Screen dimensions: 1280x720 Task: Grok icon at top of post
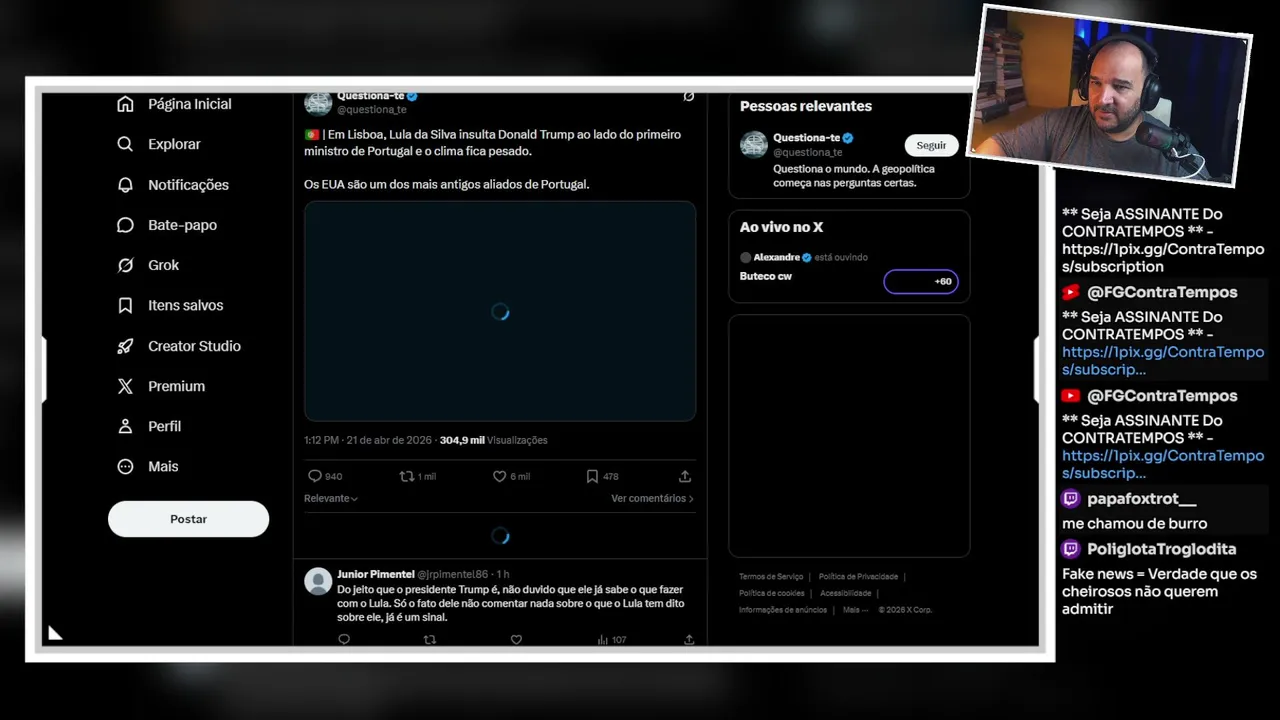[689, 97]
